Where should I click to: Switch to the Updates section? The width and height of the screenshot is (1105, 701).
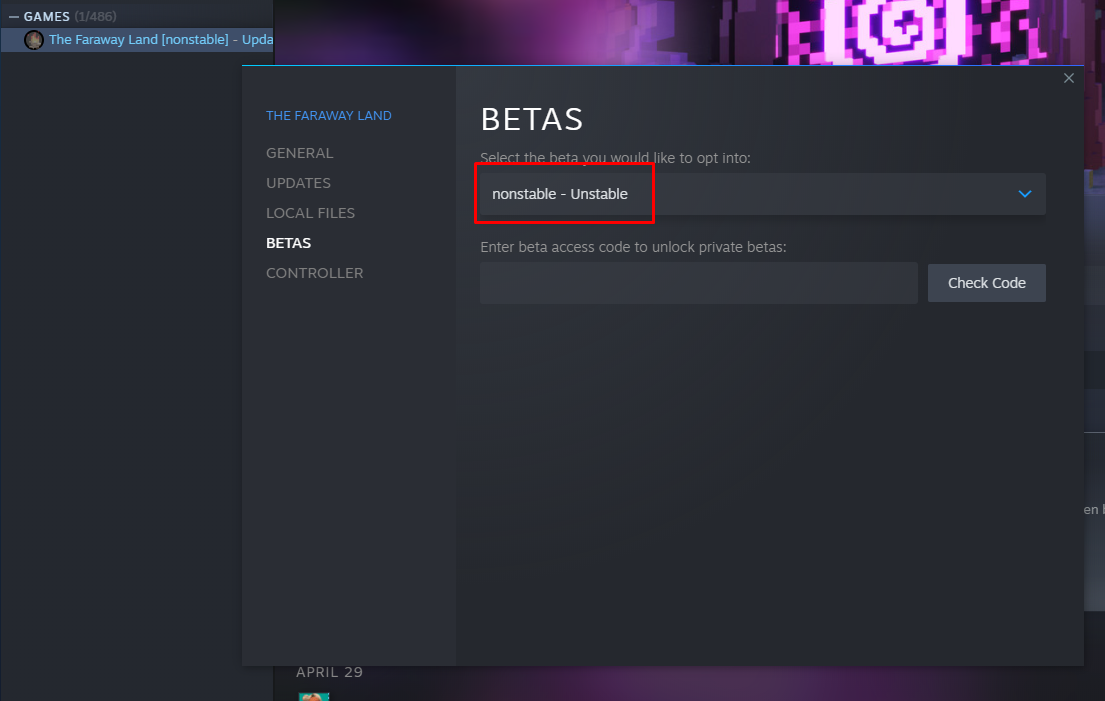pos(298,183)
